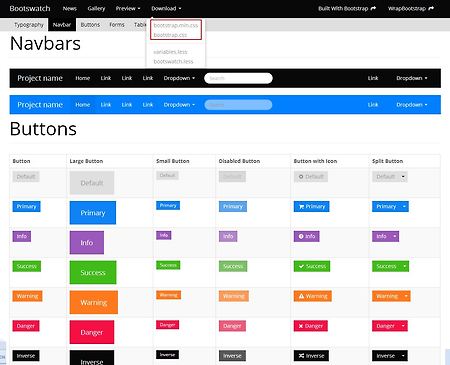The image size is (450, 365).
Task: Click the normal Default button
Action: 26,176
